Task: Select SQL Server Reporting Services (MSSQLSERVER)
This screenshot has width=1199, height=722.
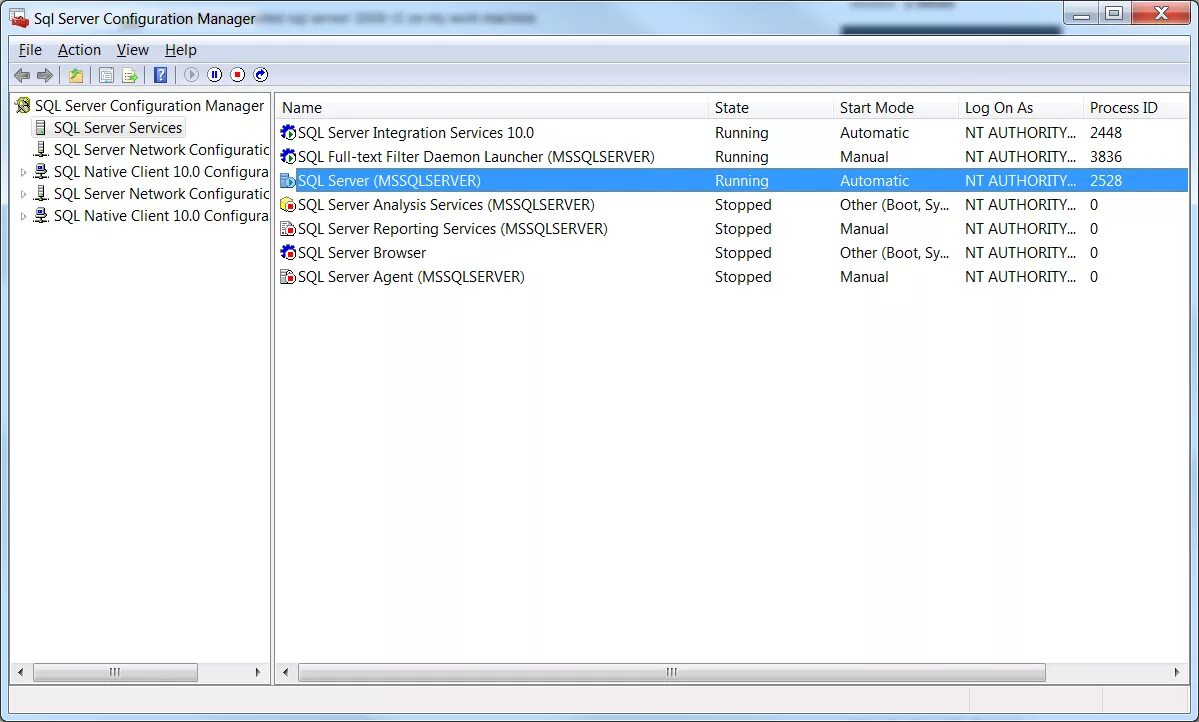Action: (x=453, y=229)
